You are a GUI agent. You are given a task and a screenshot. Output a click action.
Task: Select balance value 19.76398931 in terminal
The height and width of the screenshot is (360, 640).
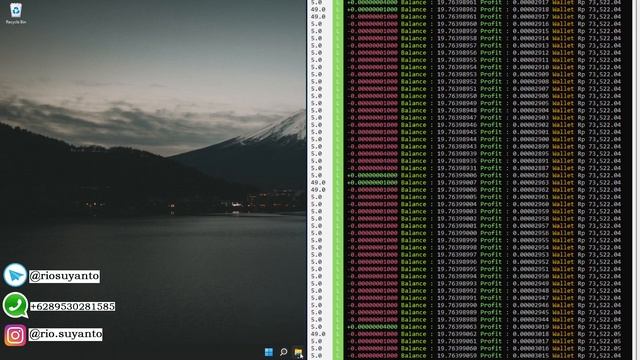(x=456, y=168)
